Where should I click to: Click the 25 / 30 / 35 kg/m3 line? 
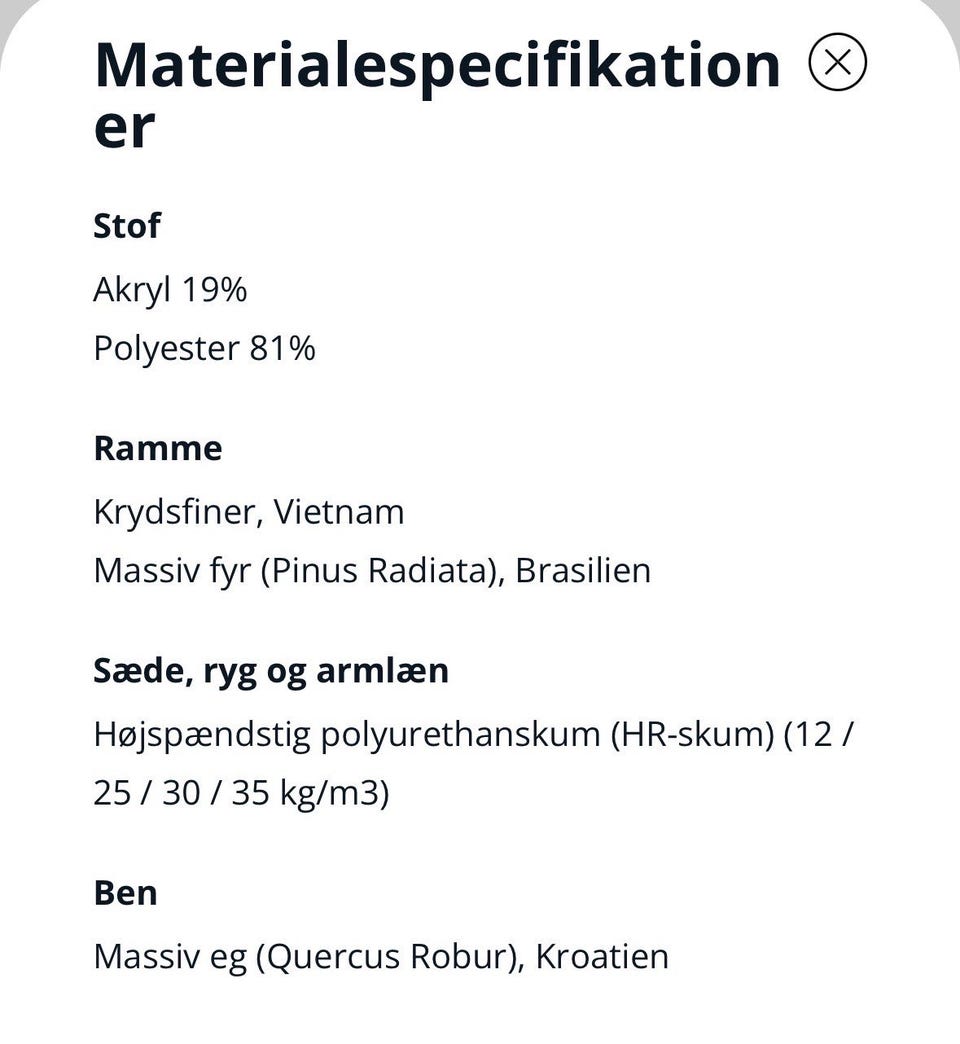(x=241, y=793)
